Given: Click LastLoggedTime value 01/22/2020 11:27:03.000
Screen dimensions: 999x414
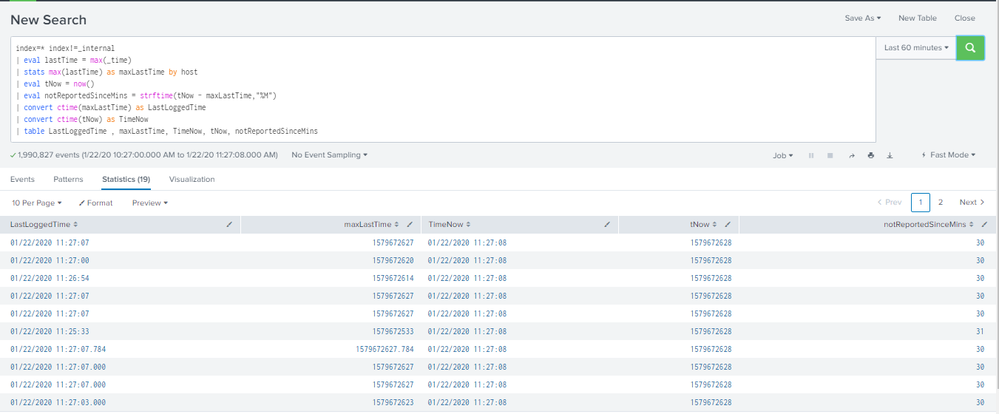Looking at the screenshot, I should [x=58, y=403].
